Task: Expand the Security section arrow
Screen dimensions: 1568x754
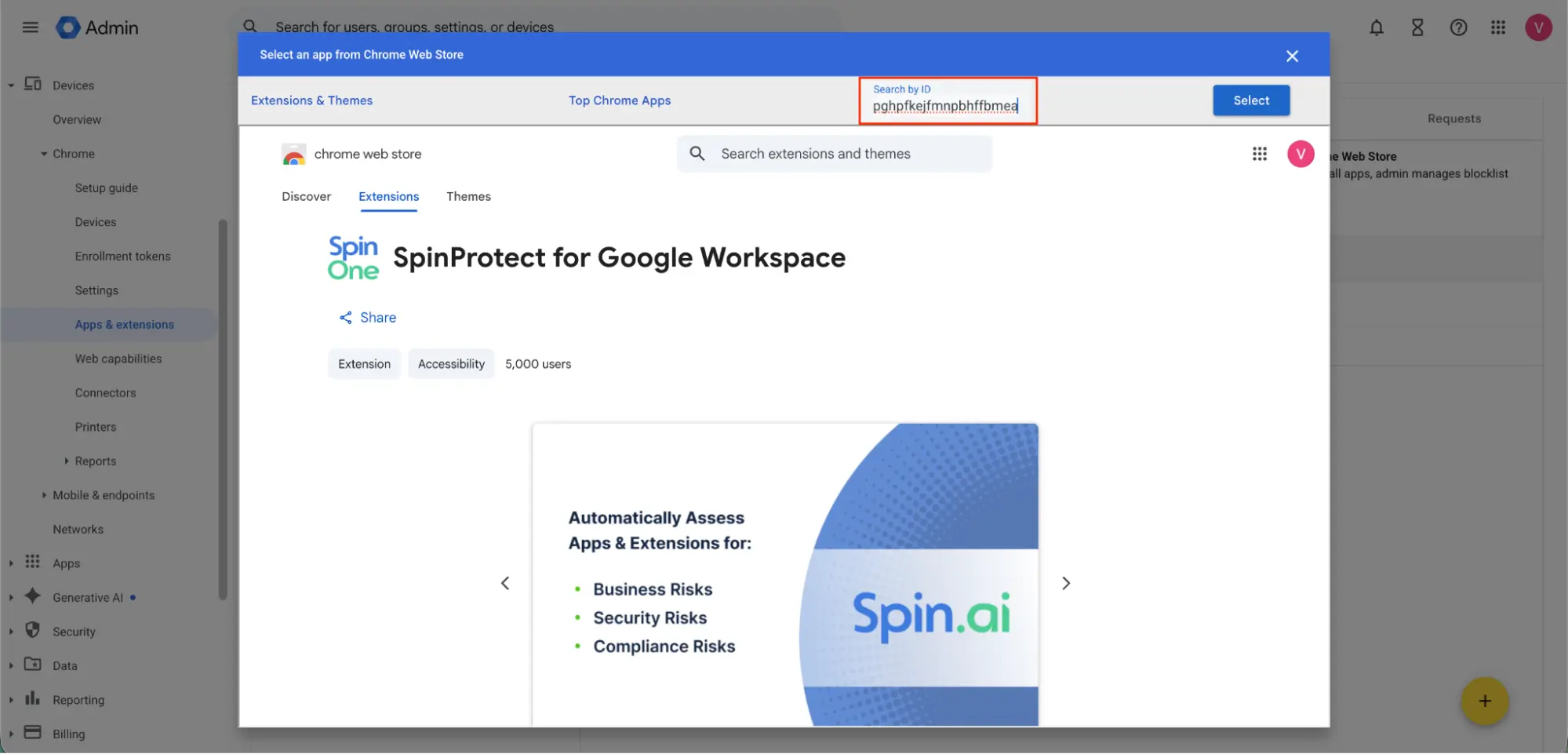Action: (x=11, y=632)
